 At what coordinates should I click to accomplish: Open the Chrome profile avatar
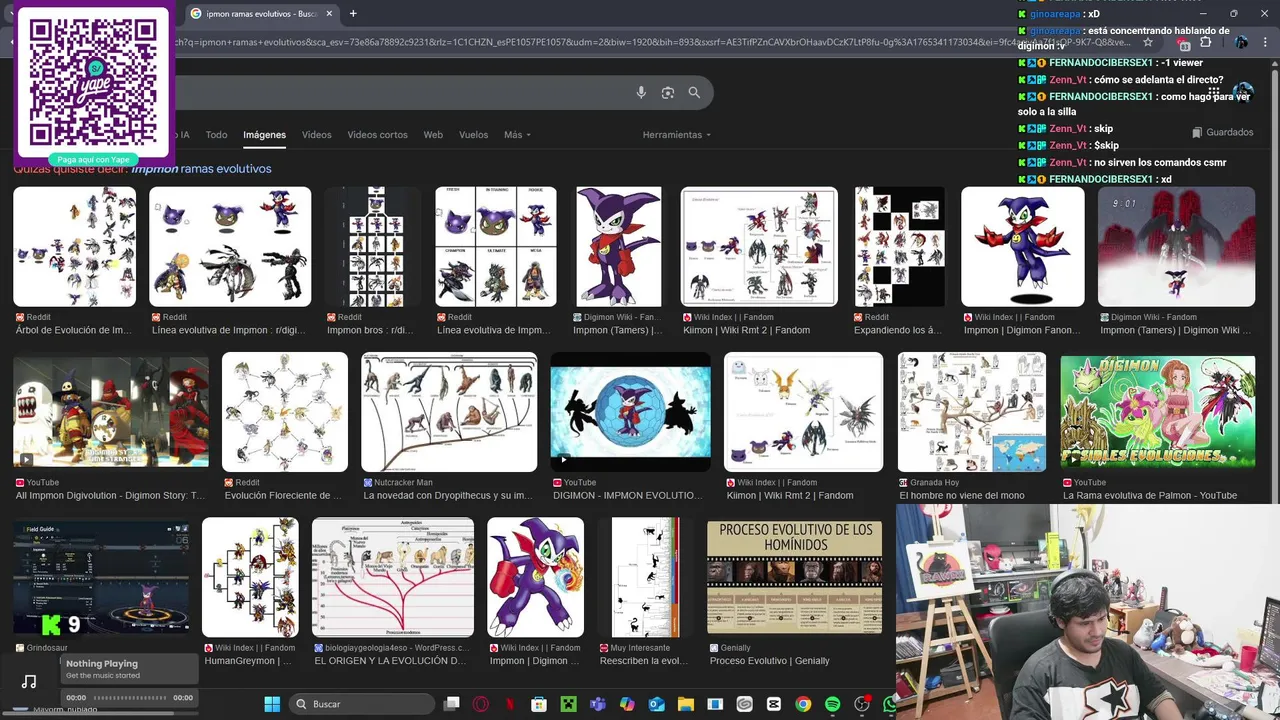coord(1241,43)
